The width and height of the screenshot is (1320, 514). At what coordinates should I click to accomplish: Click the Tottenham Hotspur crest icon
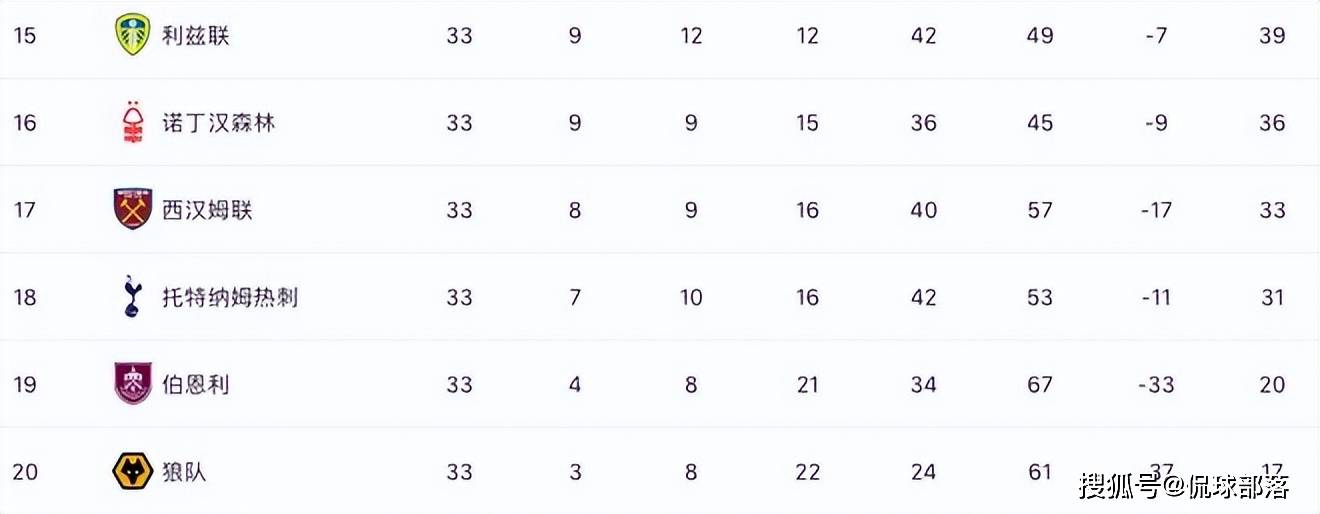tap(133, 297)
